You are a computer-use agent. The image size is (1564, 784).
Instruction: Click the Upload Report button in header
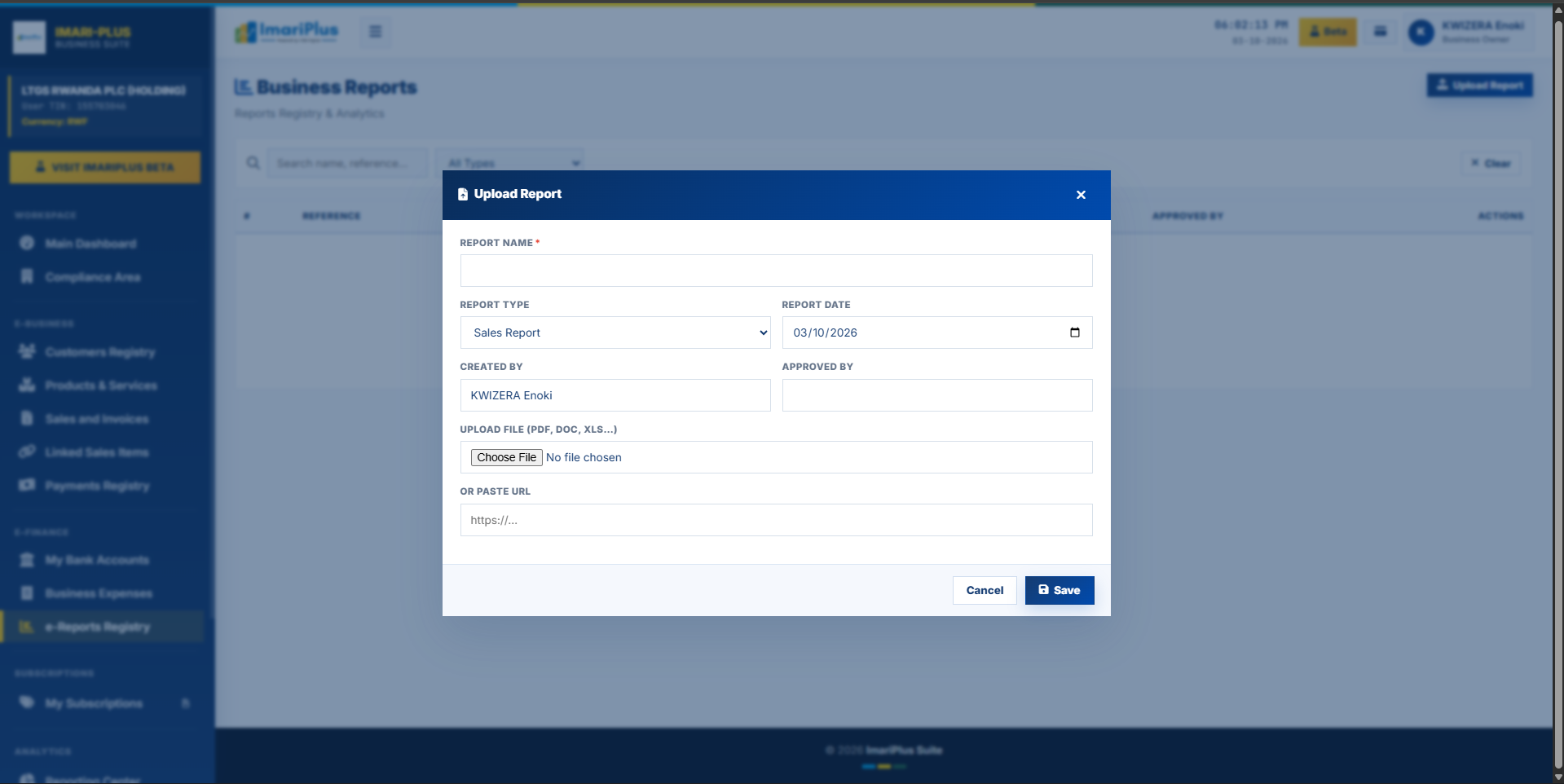pyautogui.click(x=1479, y=86)
